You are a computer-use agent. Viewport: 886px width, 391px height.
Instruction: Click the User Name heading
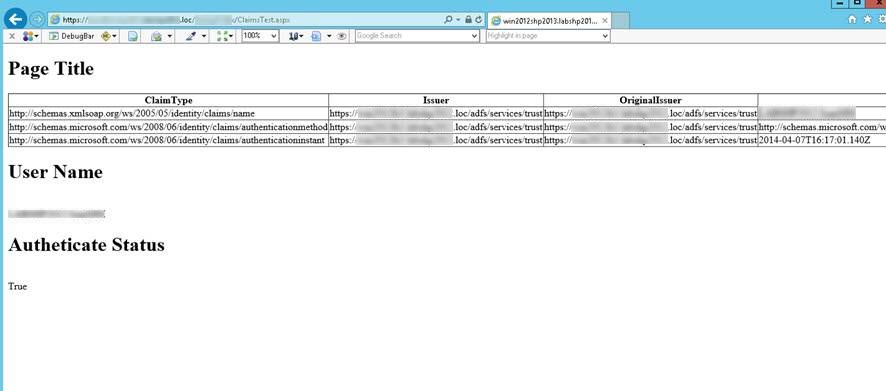55,172
